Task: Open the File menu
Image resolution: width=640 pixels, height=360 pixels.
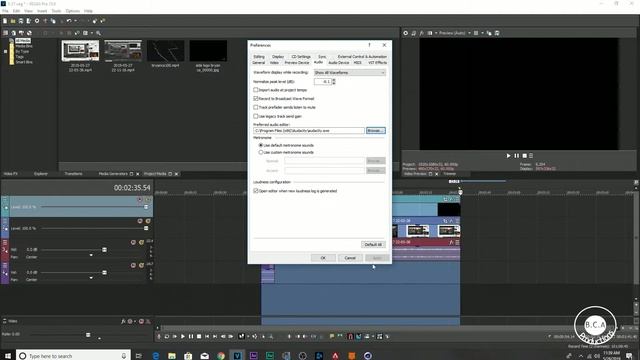Action: pyautogui.click(x=5, y=11)
